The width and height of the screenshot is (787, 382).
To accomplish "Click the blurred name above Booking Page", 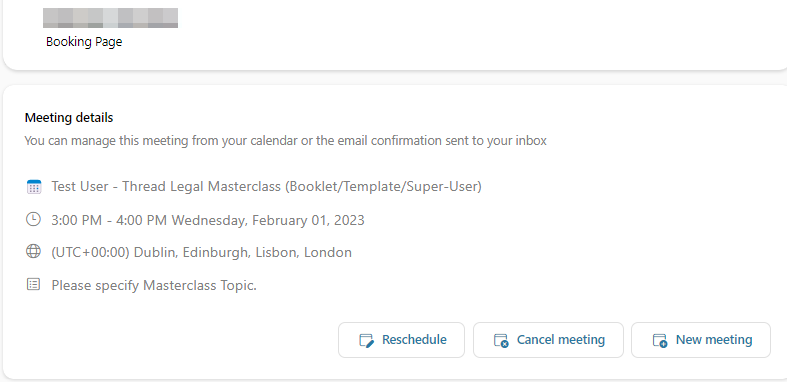I will pos(110,18).
